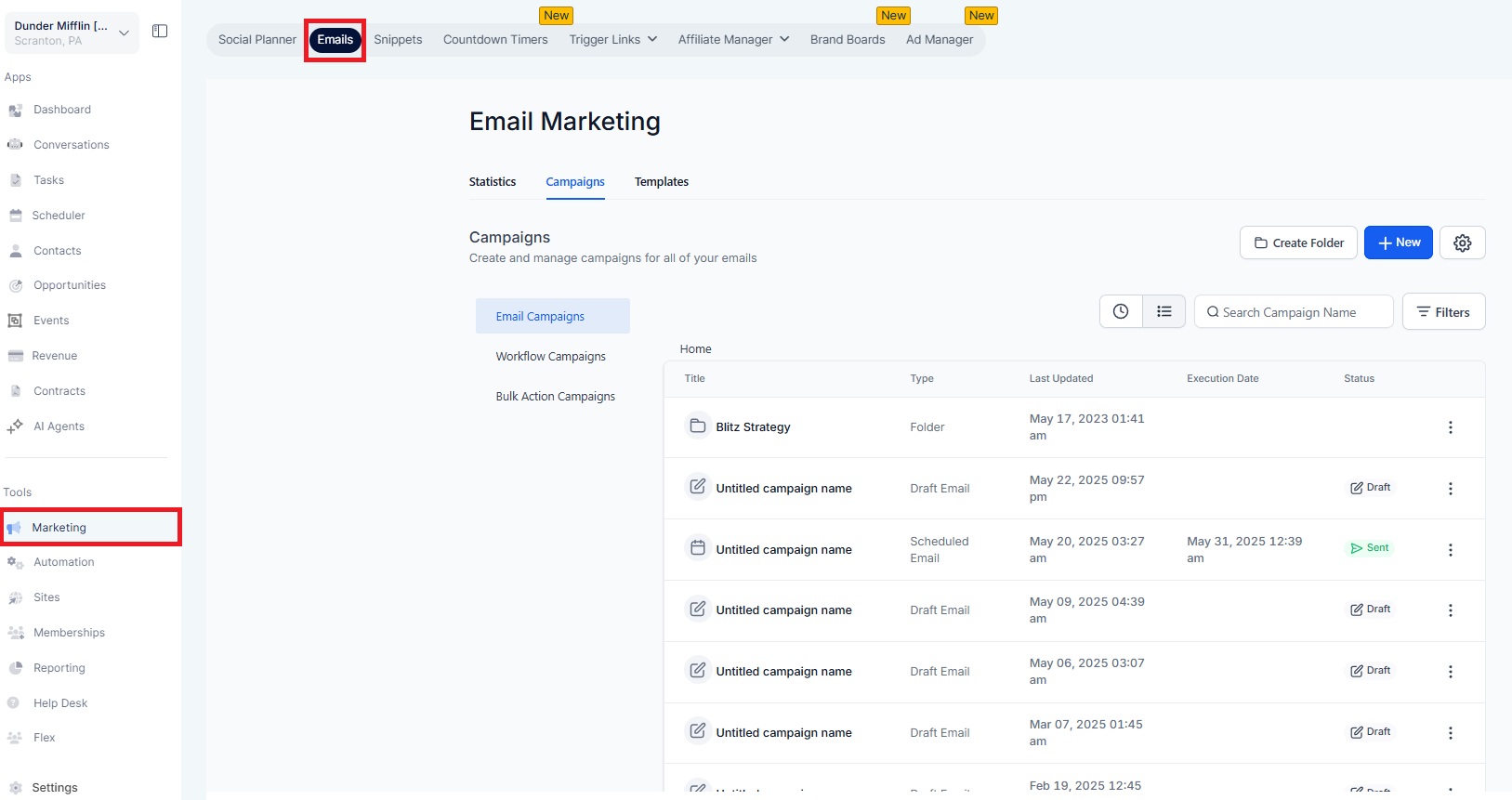The width and height of the screenshot is (1512, 800).
Task: Open the Filters panel
Action: [1443, 312]
